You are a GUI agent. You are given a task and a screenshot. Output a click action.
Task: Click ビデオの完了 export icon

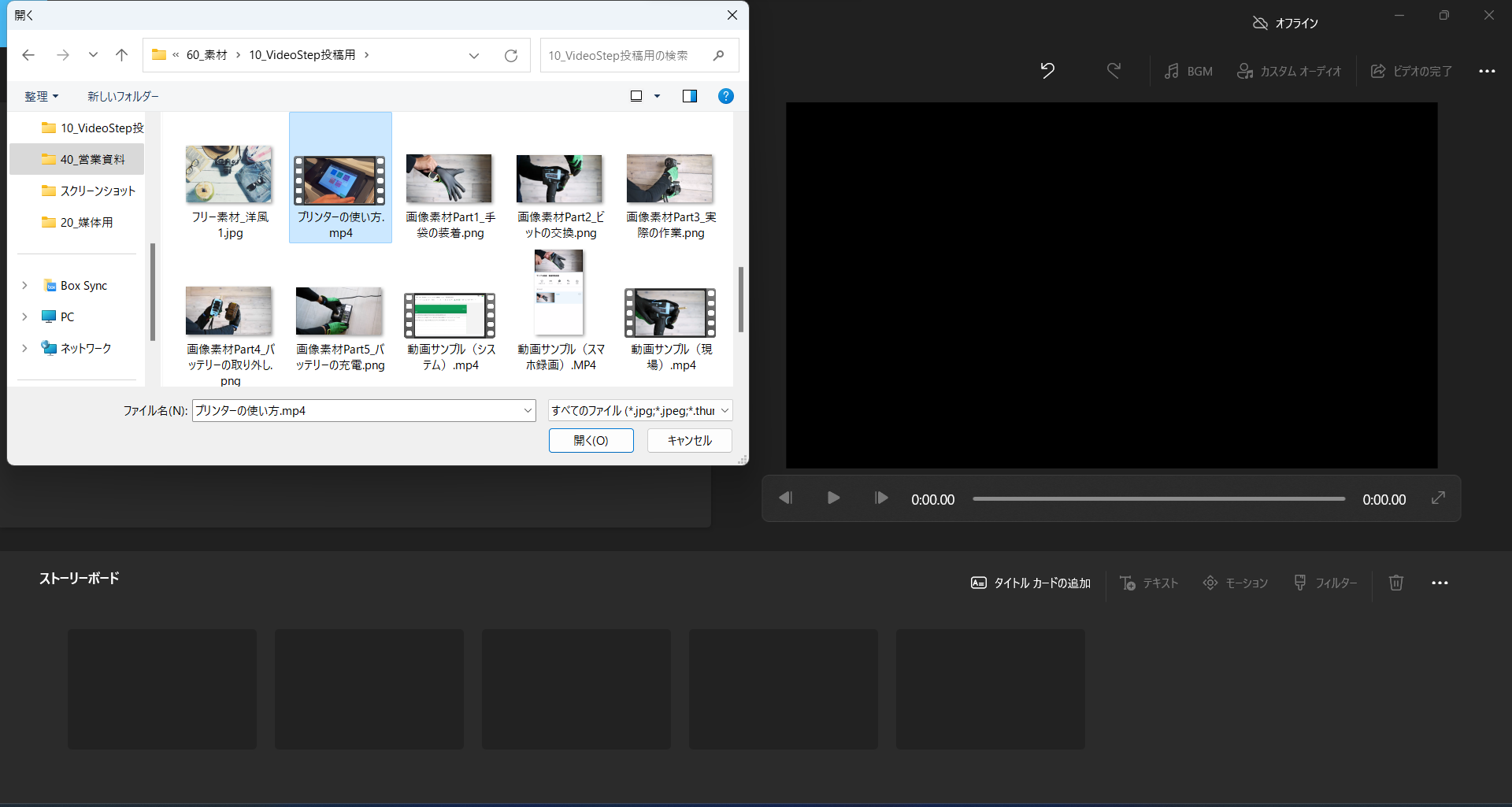[1378, 71]
